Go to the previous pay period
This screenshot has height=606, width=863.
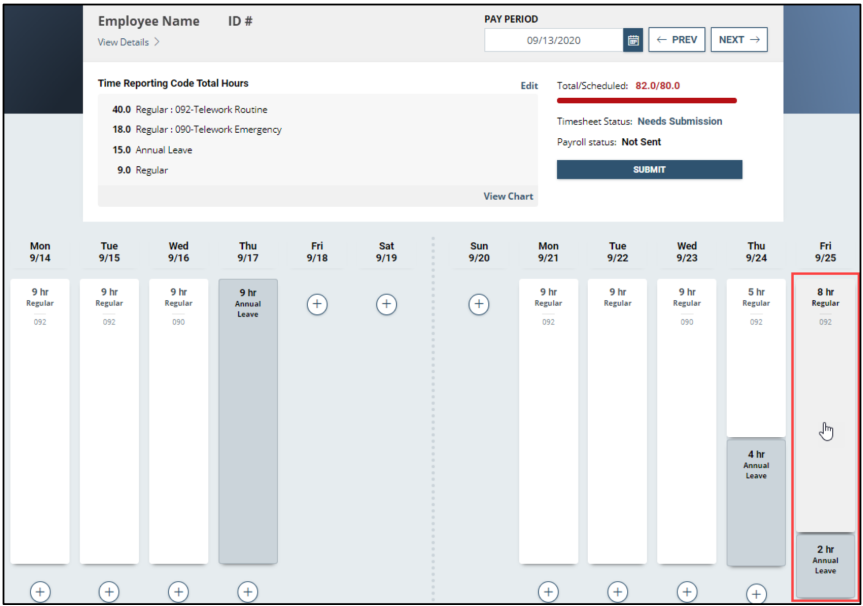(x=677, y=39)
